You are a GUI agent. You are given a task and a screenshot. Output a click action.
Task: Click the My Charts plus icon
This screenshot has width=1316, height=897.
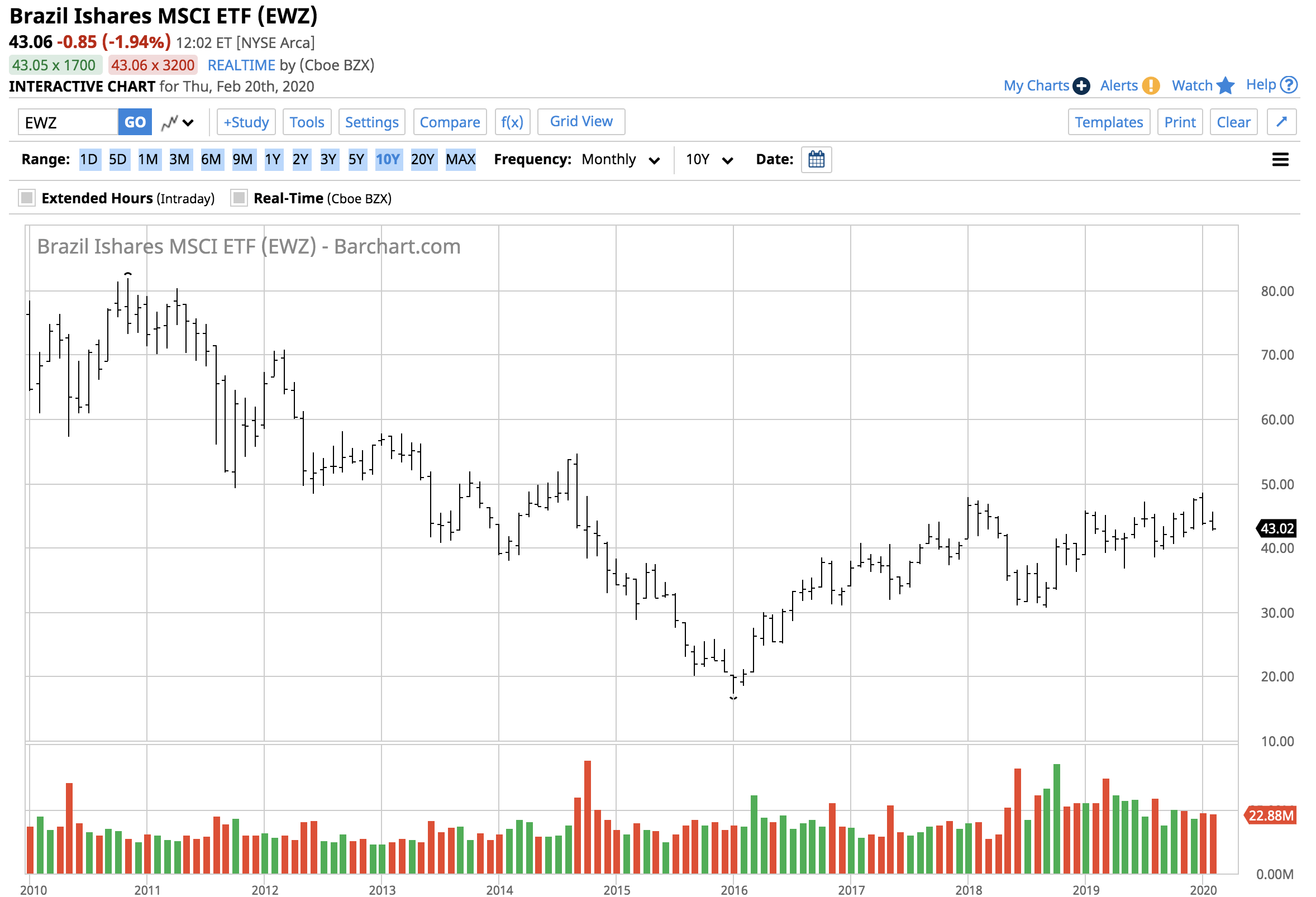coord(1081,86)
